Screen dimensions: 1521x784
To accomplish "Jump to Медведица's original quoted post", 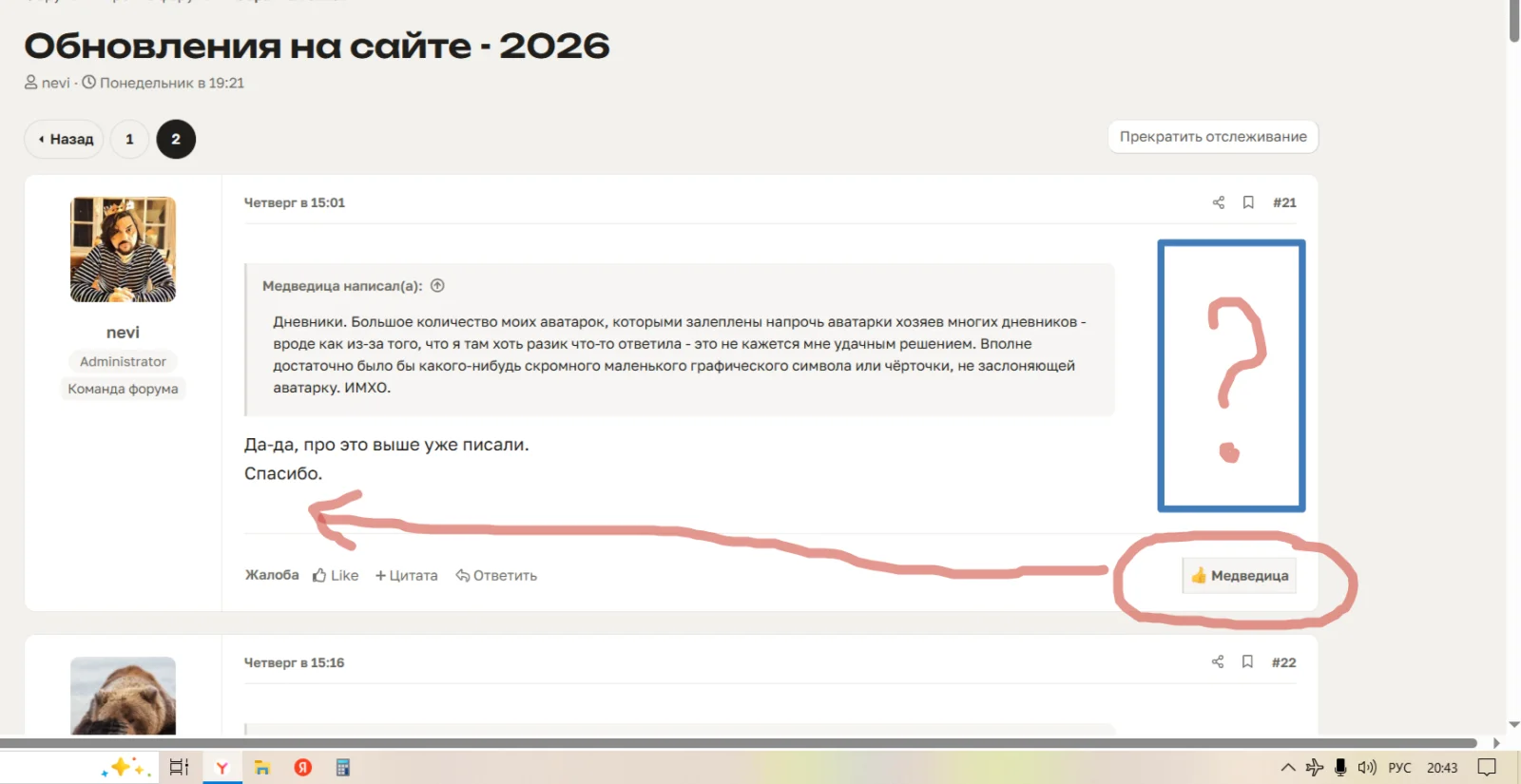I will click(x=437, y=286).
